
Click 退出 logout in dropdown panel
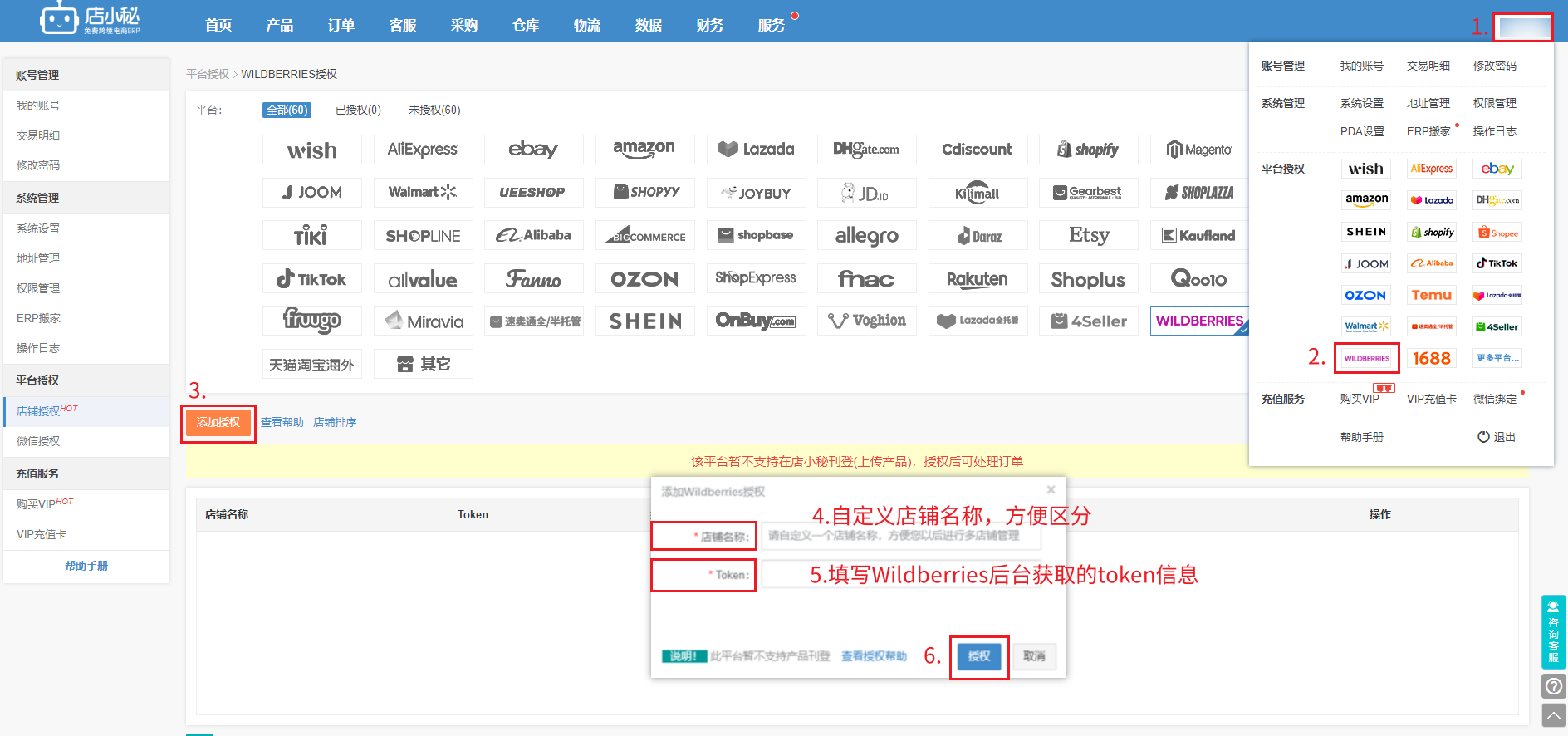(1497, 437)
